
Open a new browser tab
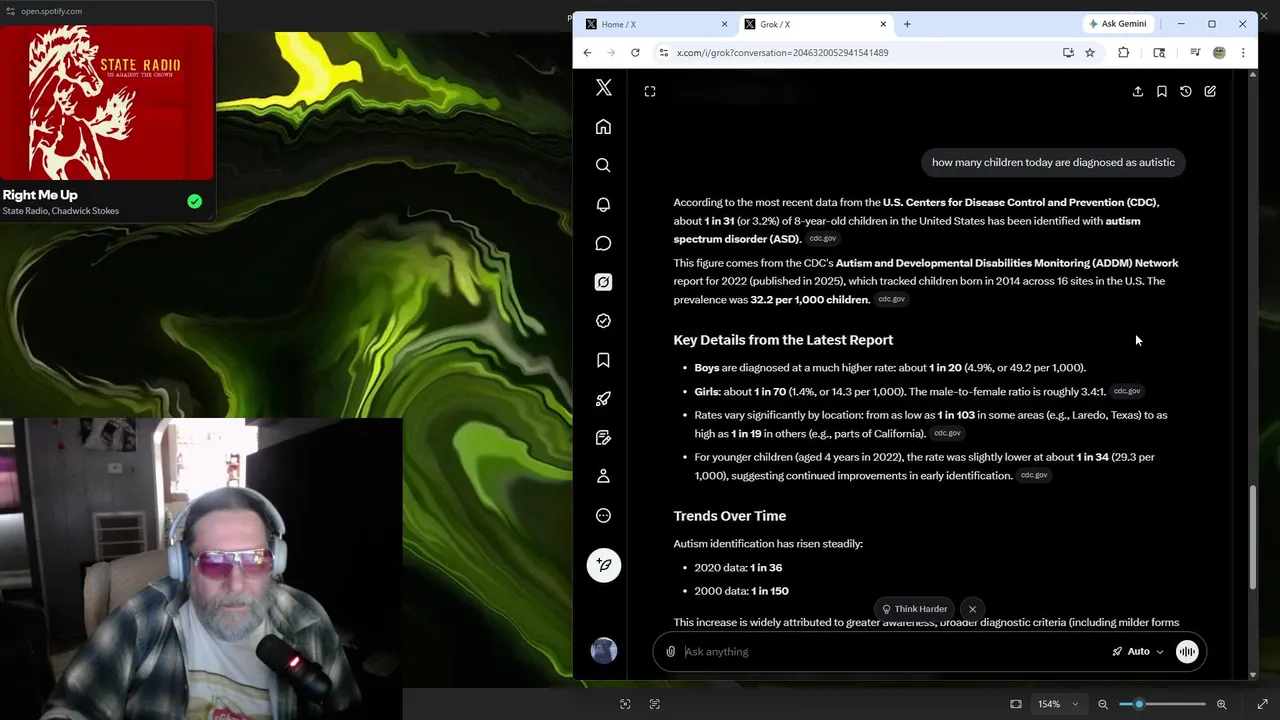[x=907, y=24]
